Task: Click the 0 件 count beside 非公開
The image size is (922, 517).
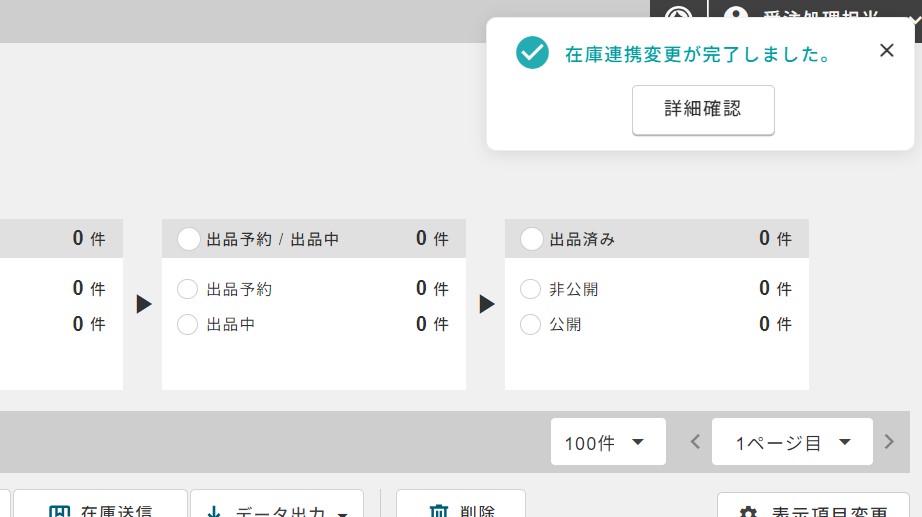Action: [776, 288]
